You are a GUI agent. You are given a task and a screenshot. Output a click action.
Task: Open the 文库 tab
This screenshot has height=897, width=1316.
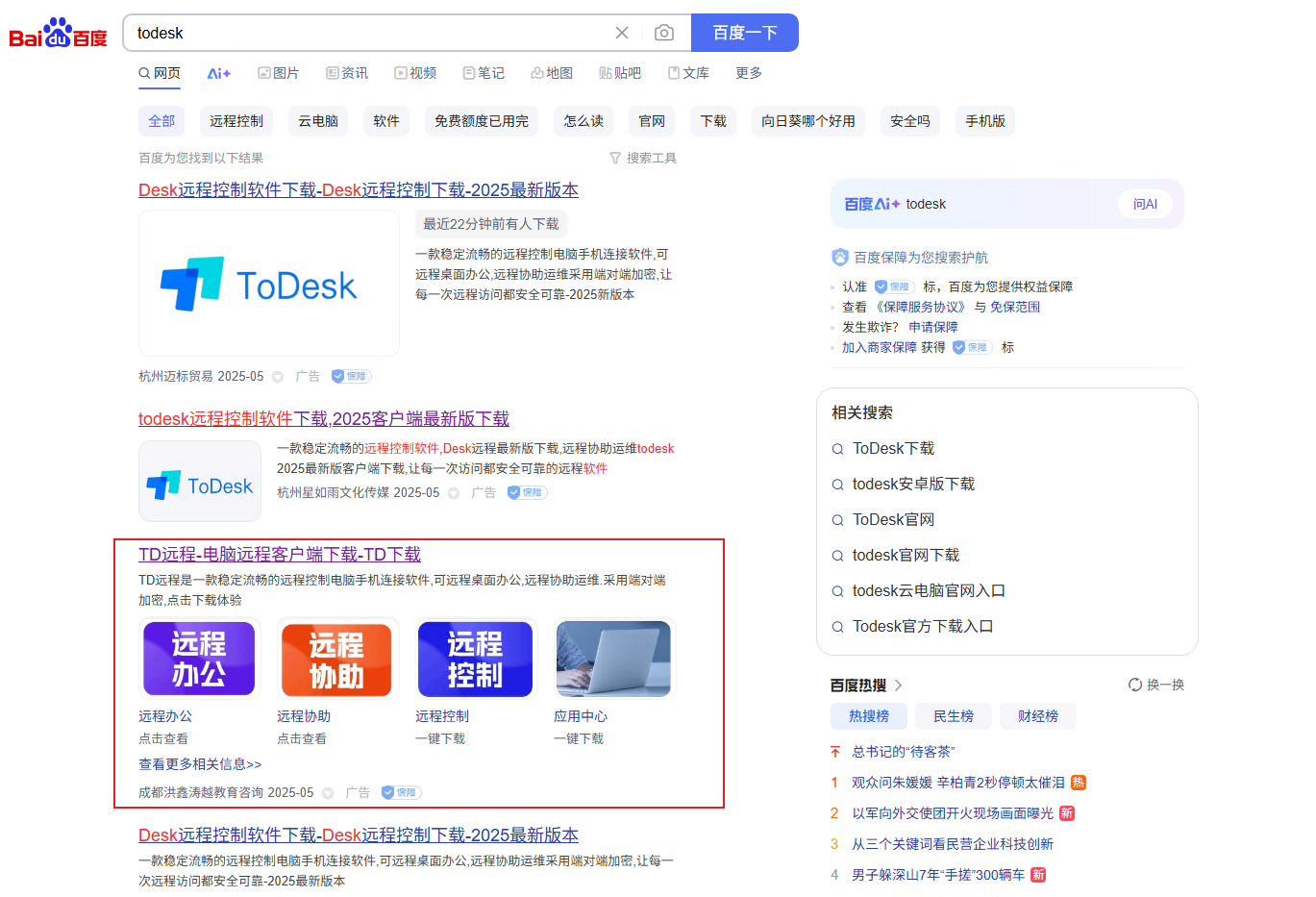click(688, 73)
